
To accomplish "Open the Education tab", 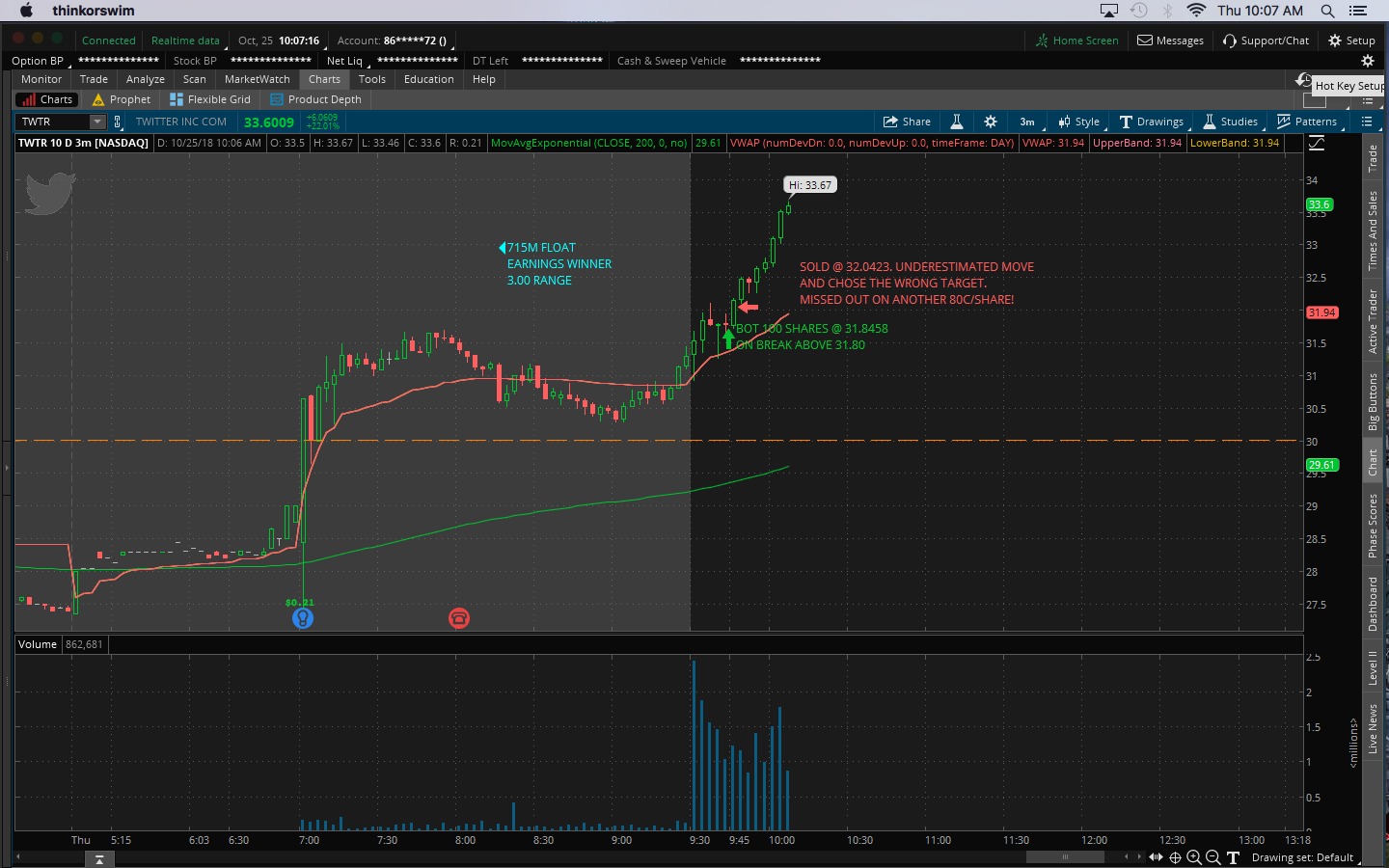I will [429, 79].
